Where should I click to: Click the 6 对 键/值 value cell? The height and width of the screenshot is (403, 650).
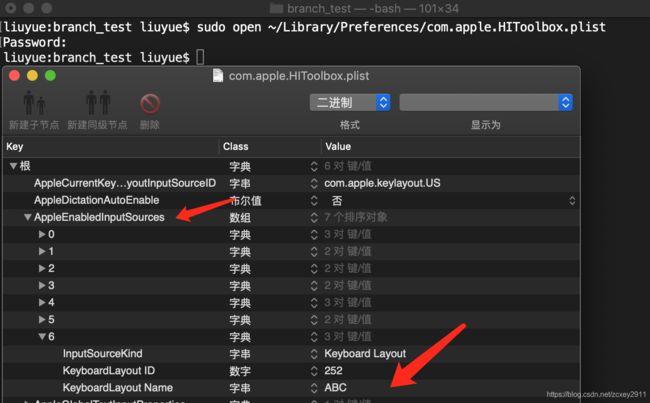click(x=347, y=166)
